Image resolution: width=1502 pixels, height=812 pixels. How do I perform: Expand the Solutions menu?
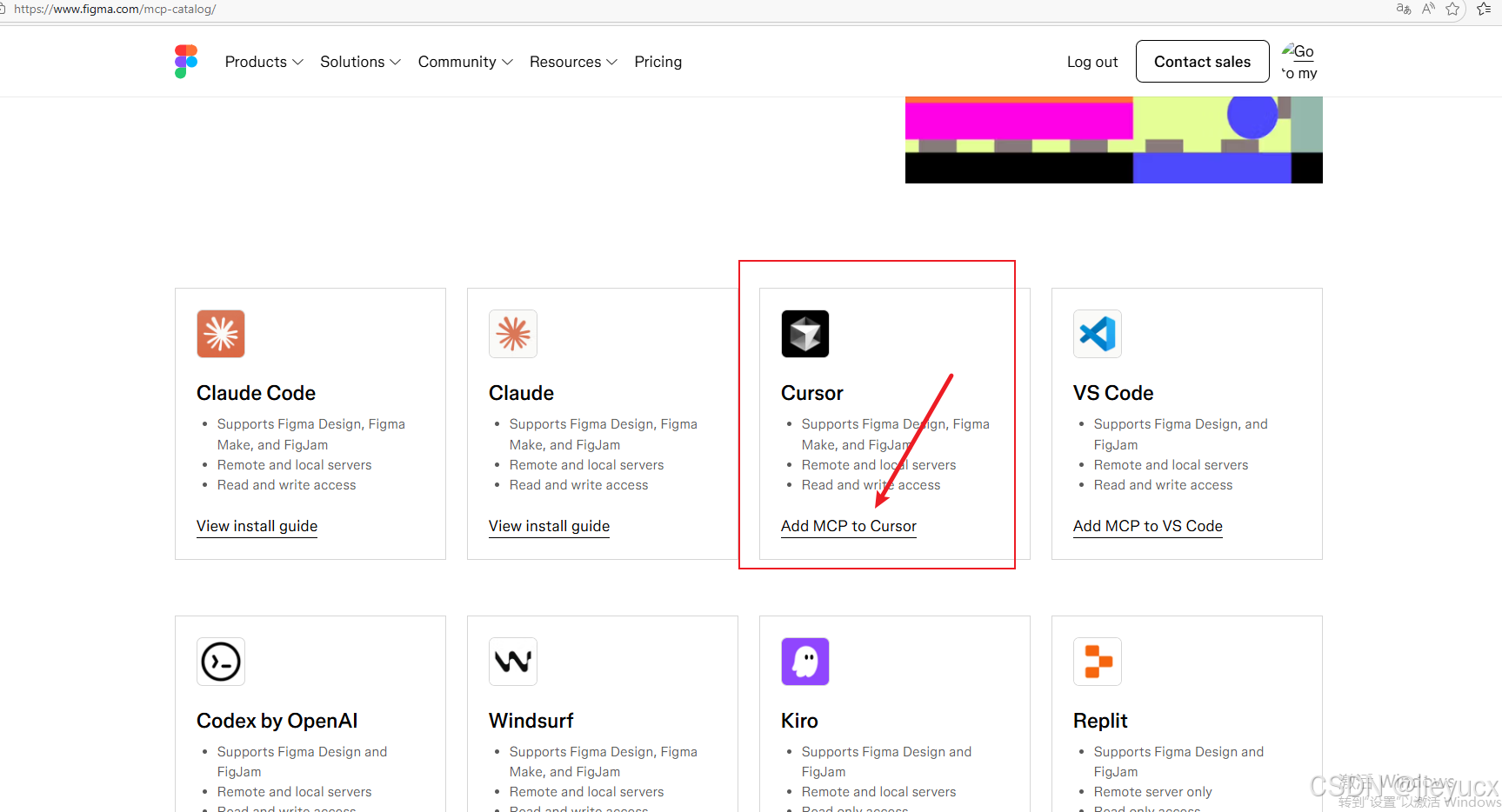(360, 62)
